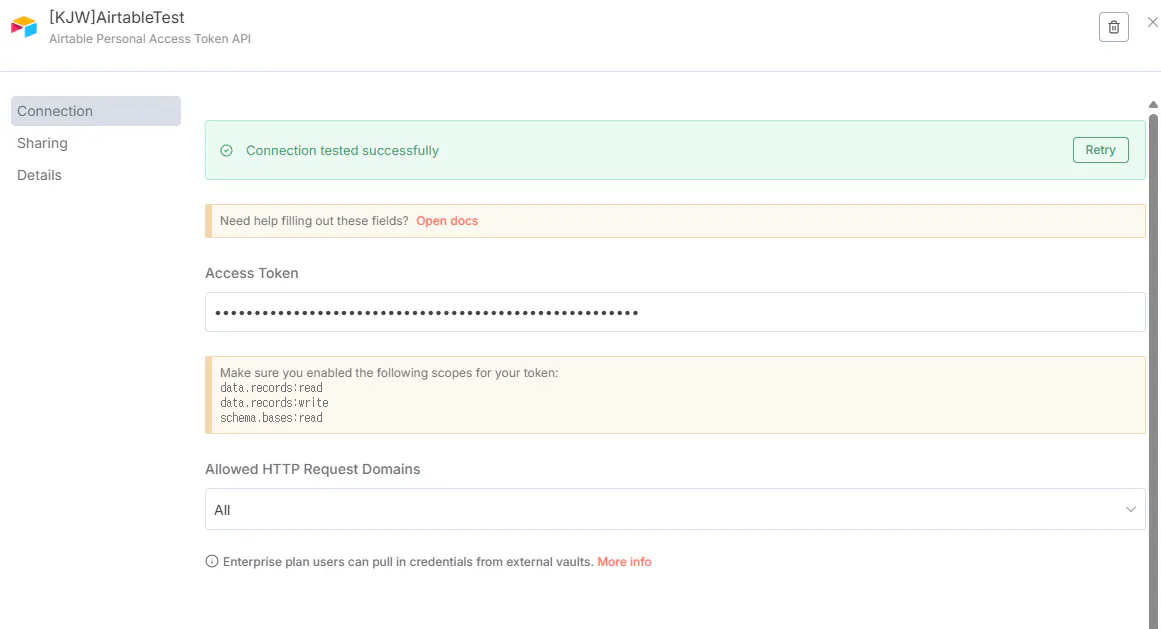The height and width of the screenshot is (629, 1161).
Task: Click the [KJW]AirtableTest credential name
Action: 117,17
